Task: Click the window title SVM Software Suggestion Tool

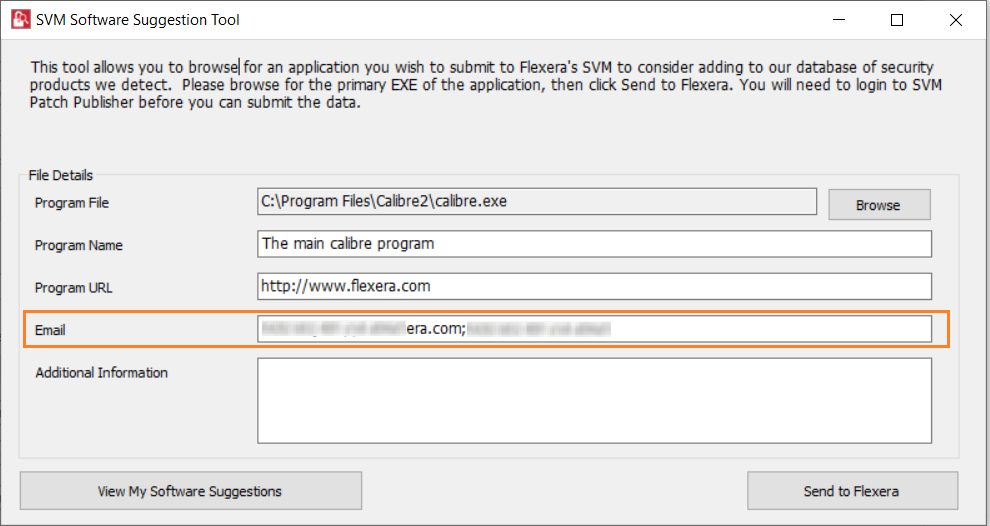Action: click(x=138, y=20)
